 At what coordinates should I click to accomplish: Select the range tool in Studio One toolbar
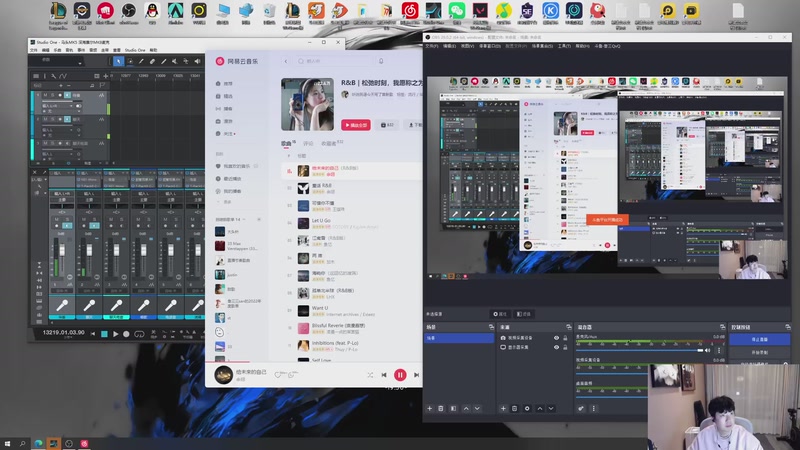130,61
